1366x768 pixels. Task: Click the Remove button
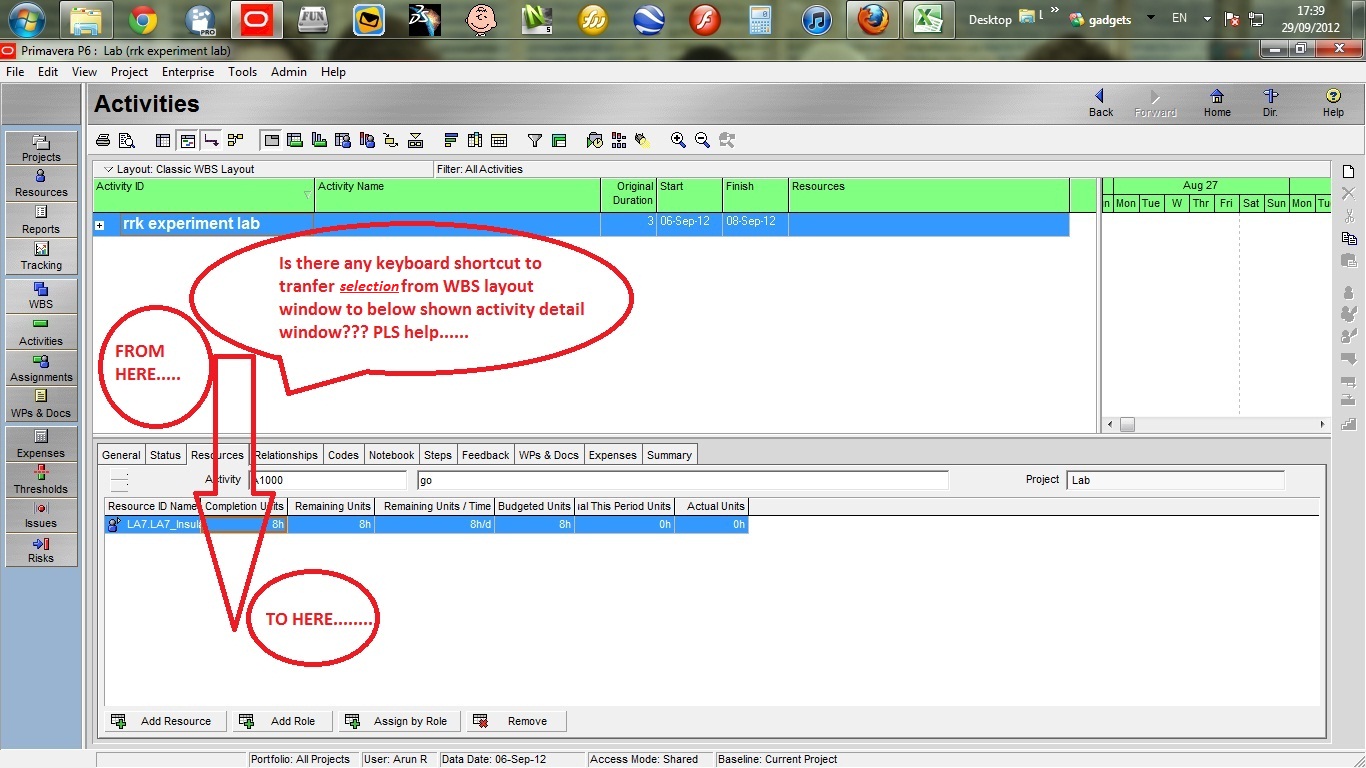[x=516, y=721]
